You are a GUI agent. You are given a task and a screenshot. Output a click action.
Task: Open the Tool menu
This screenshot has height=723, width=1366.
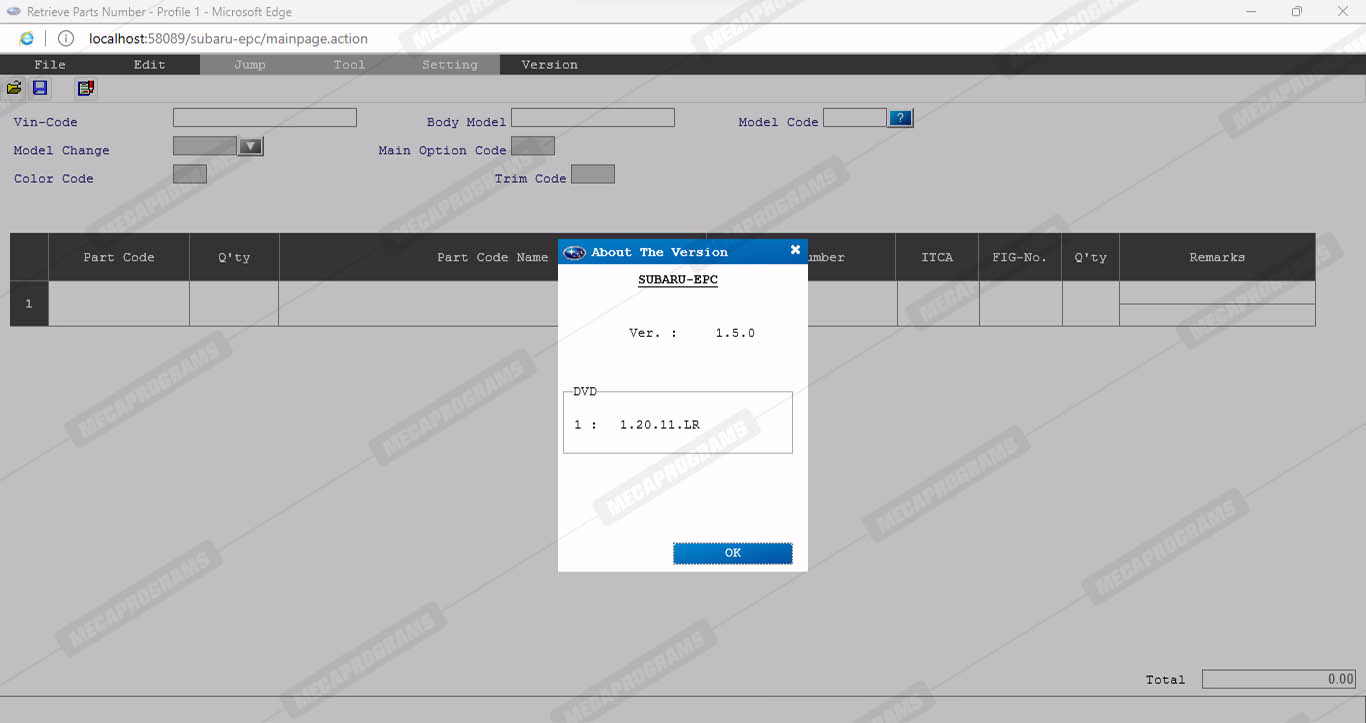350,65
